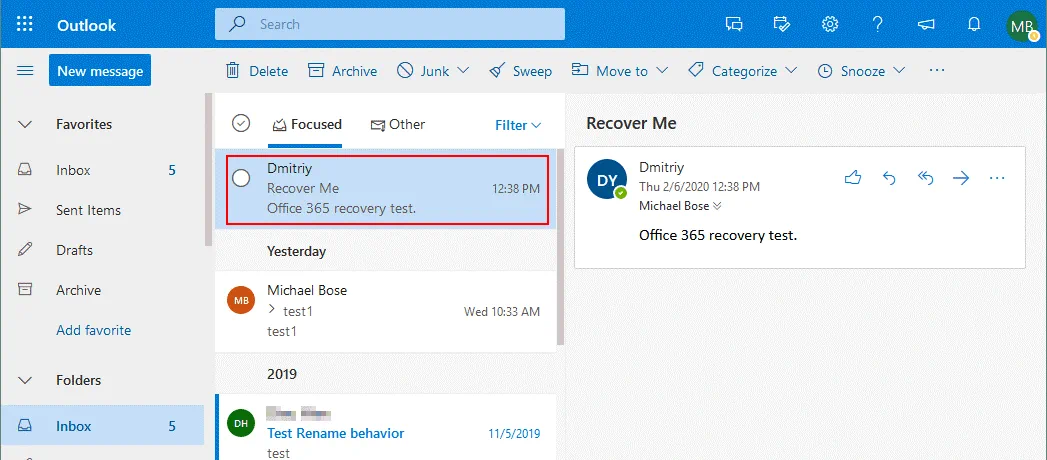Select all messages circle checkbox
This screenshot has width=1047, height=460.
pyautogui.click(x=240, y=124)
